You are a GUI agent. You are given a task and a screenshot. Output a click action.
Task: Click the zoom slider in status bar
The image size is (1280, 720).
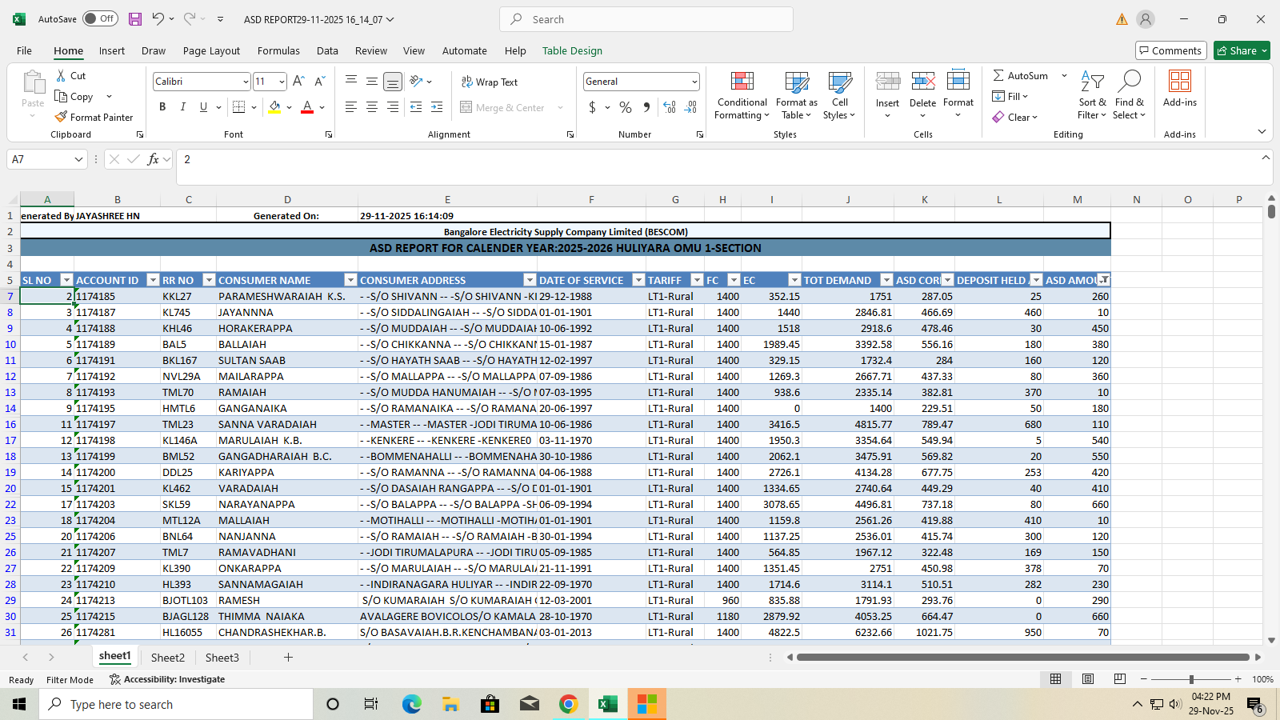[x=1191, y=679]
